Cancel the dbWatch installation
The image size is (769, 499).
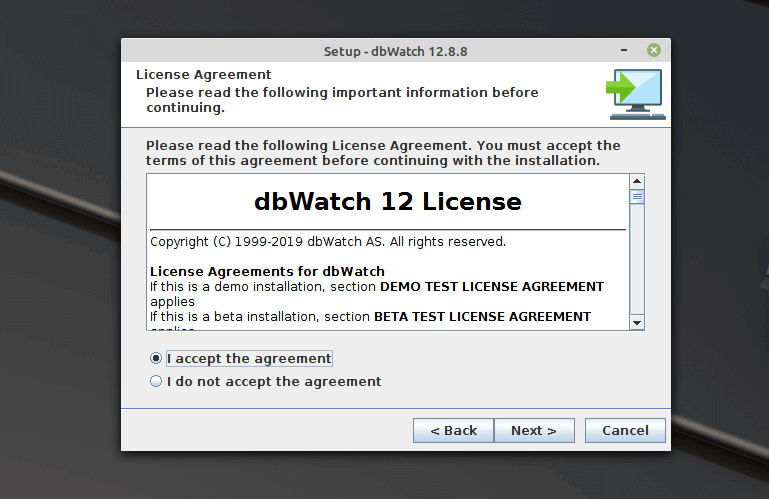click(x=625, y=430)
